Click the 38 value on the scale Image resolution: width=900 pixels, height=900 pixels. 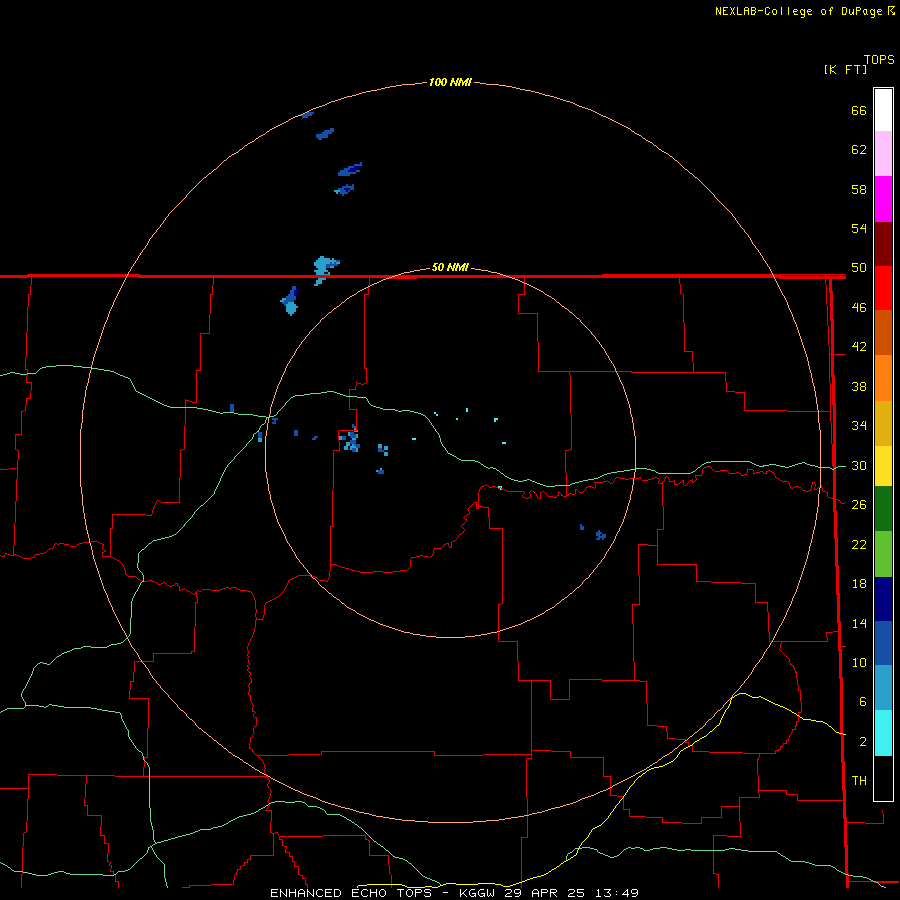click(x=859, y=387)
